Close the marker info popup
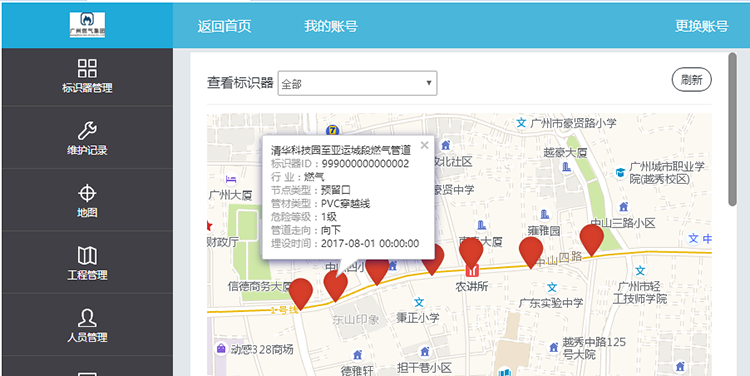Viewport: 750px width, 376px height. pos(424,145)
